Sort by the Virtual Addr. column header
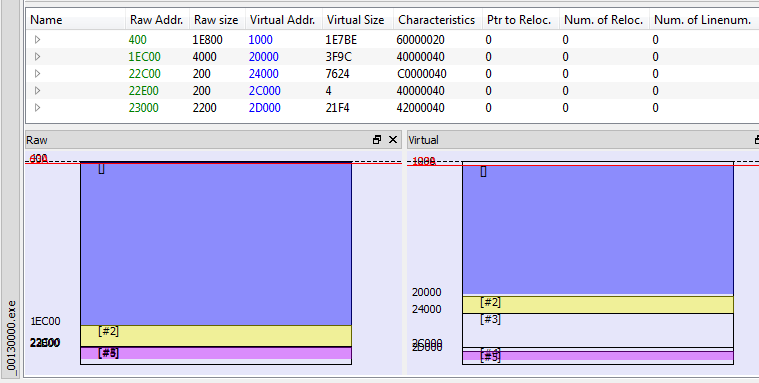 click(284, 20)
